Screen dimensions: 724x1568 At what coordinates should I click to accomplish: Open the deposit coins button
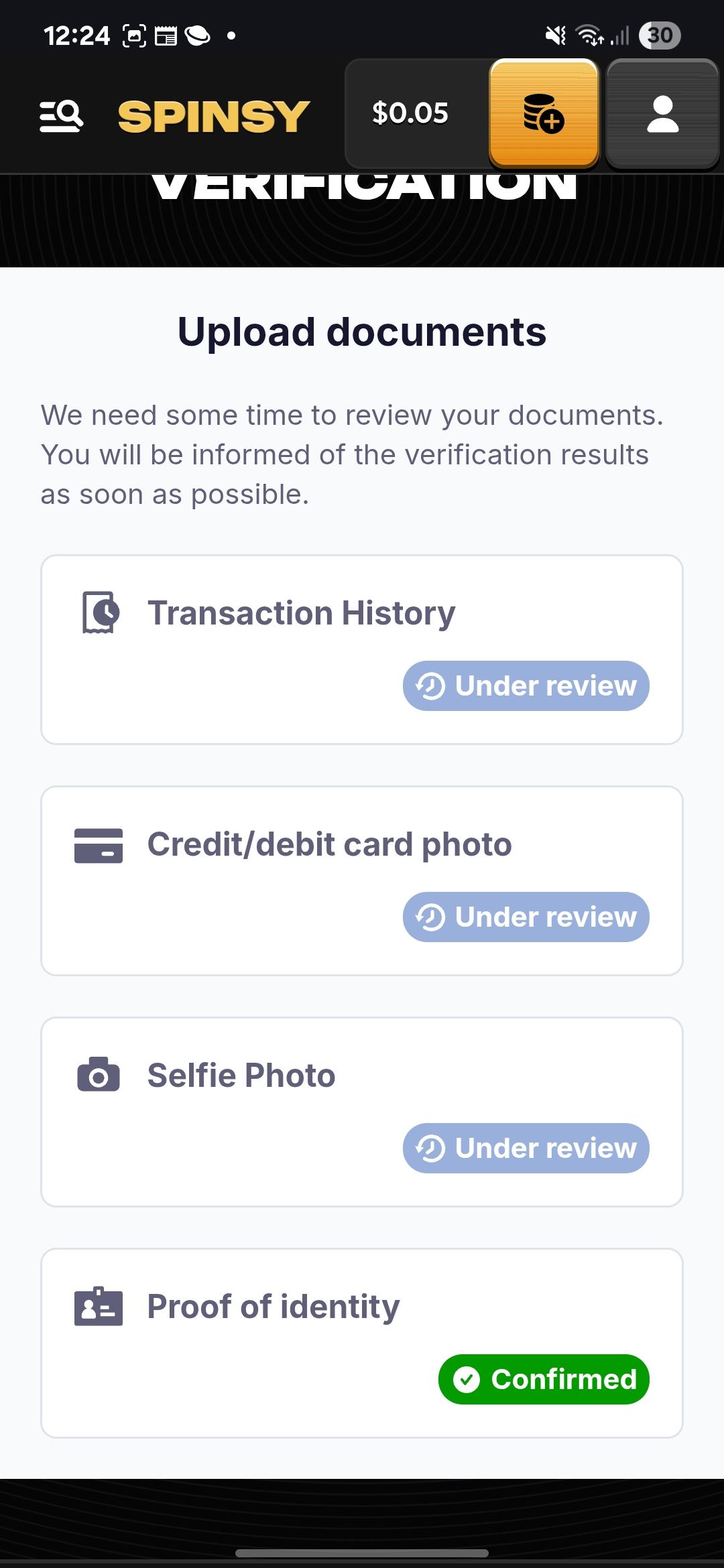coord(544,113)
